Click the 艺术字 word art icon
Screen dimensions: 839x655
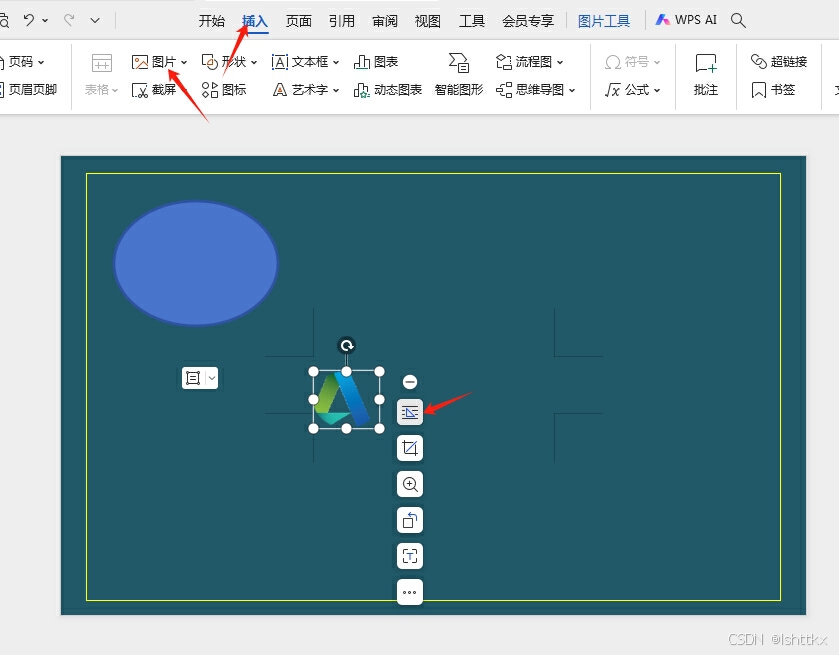[280, 89]
